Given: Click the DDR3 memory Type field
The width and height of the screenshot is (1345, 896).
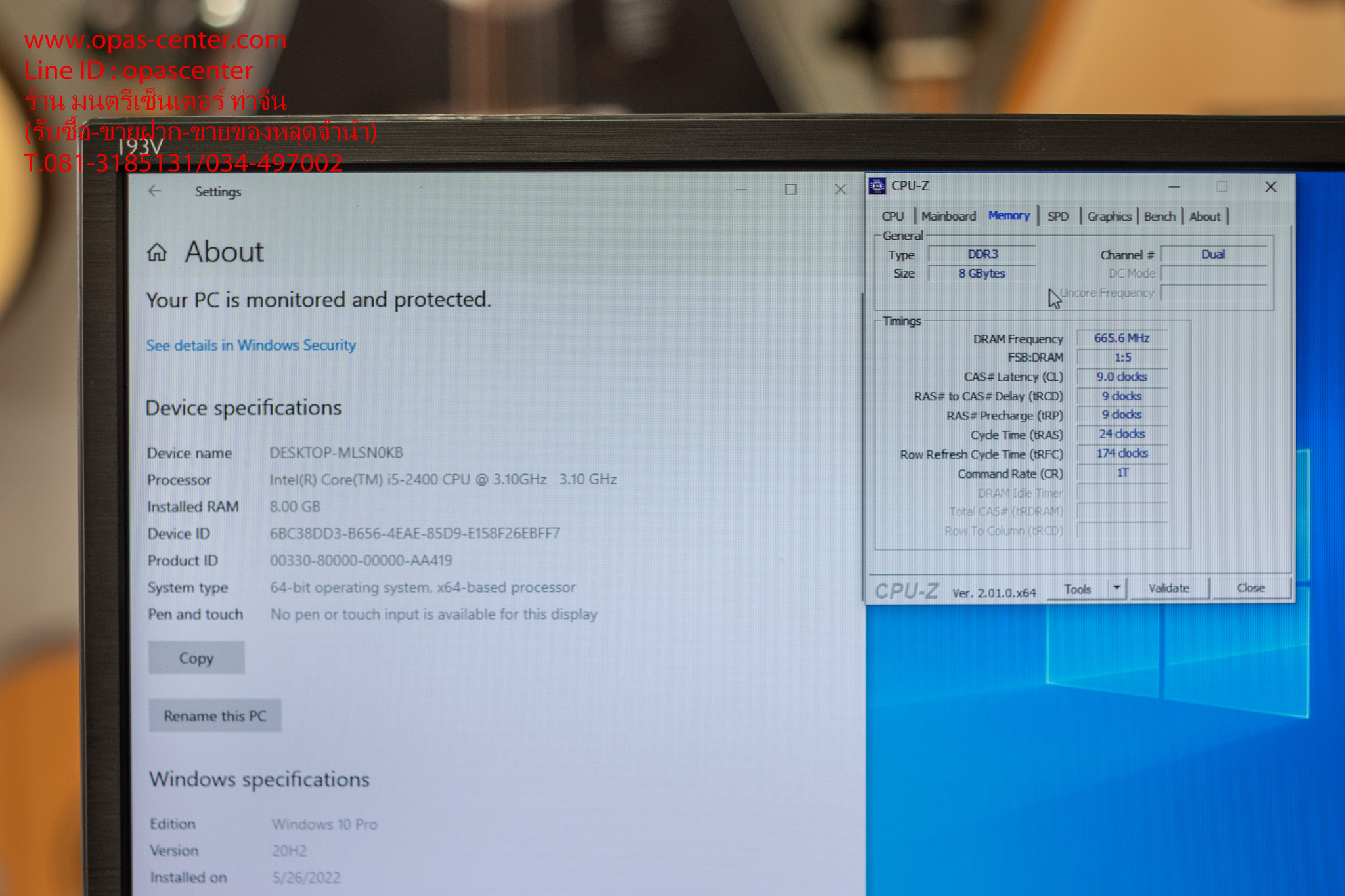Looking at the screenshot, I should 982,254.
